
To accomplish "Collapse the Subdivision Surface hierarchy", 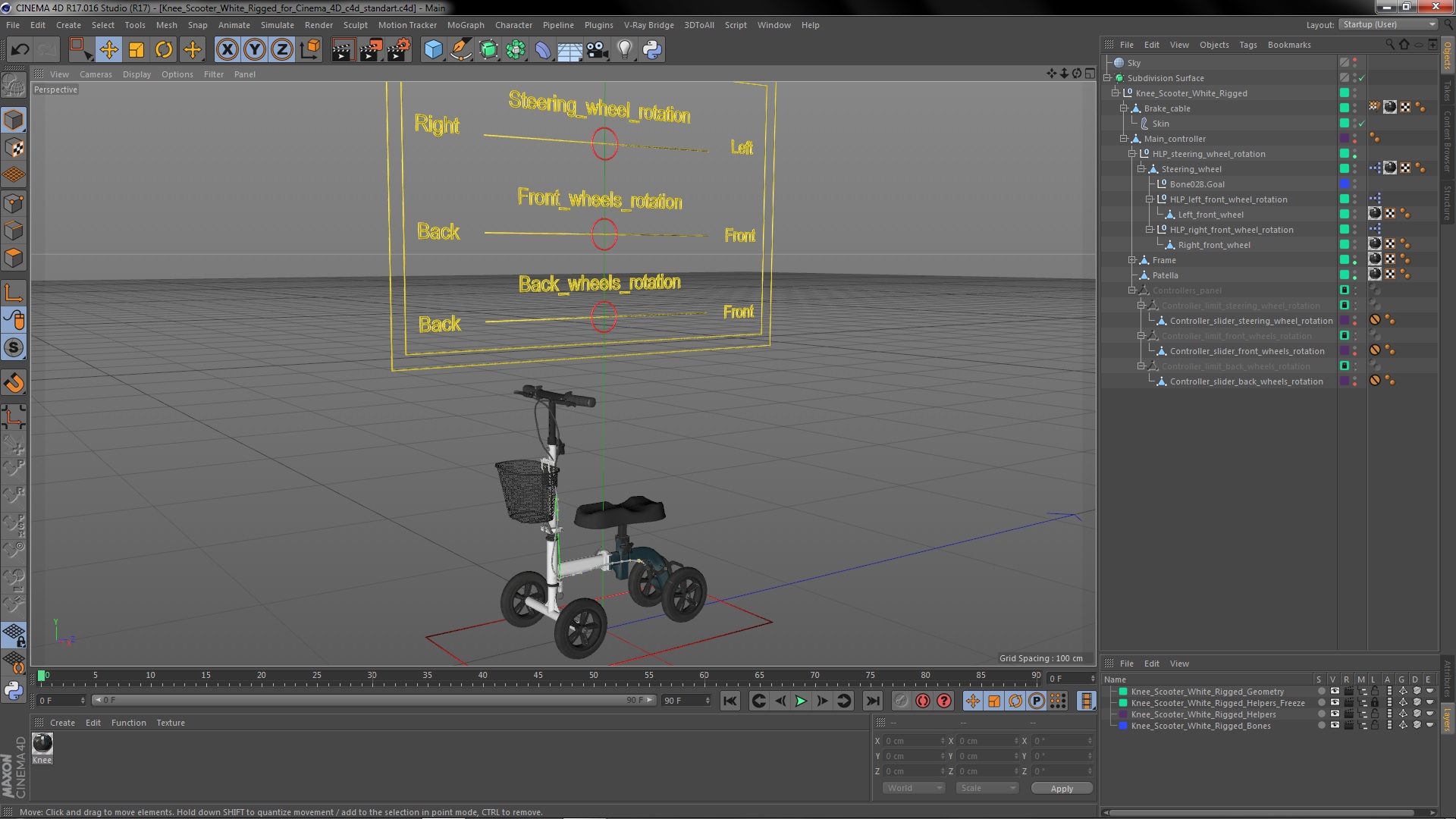I will click(x=1107, y=78).
